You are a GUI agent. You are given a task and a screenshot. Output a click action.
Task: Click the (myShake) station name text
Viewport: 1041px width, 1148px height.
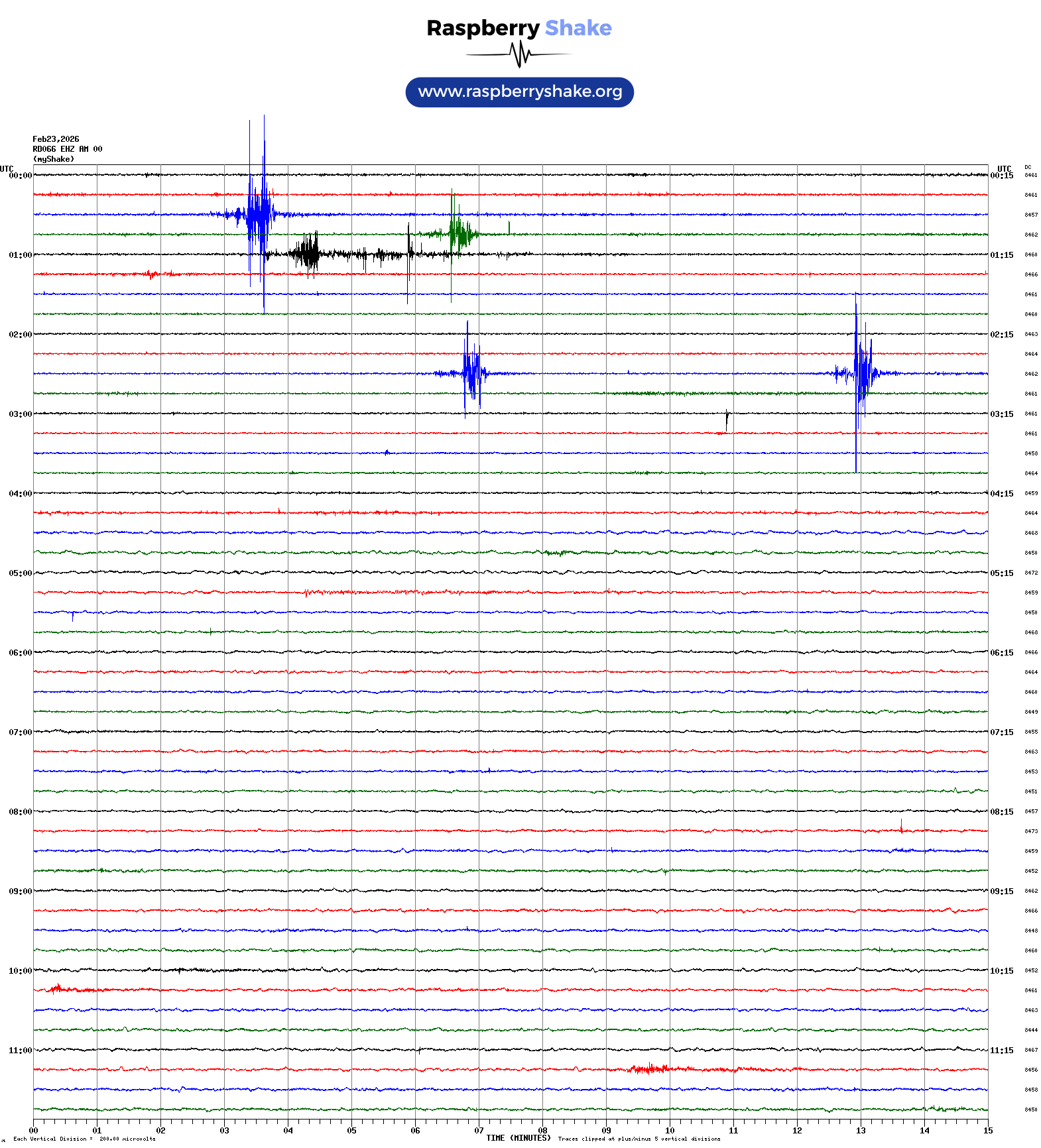(53, 159)
